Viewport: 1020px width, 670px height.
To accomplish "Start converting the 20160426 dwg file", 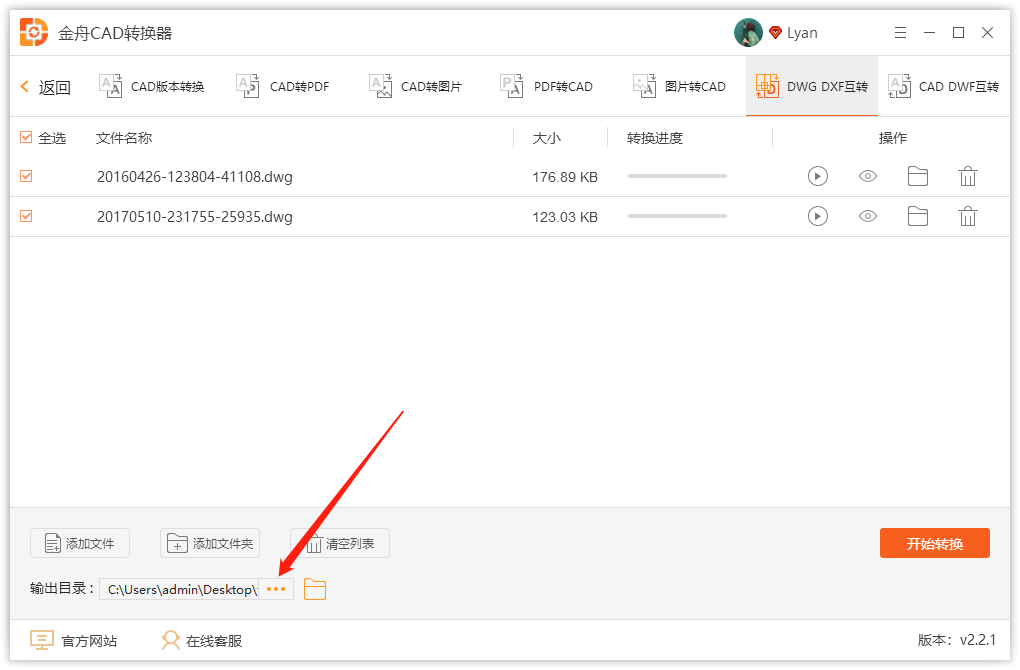I will tap(817, 176).
